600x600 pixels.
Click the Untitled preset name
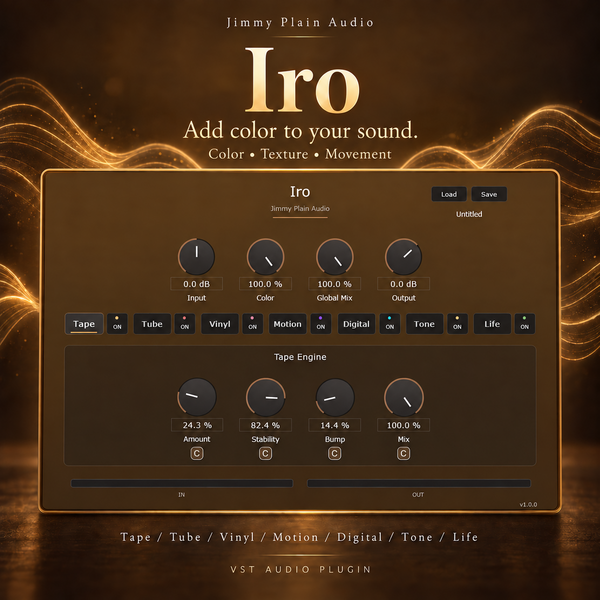click(x=469, y=214)
